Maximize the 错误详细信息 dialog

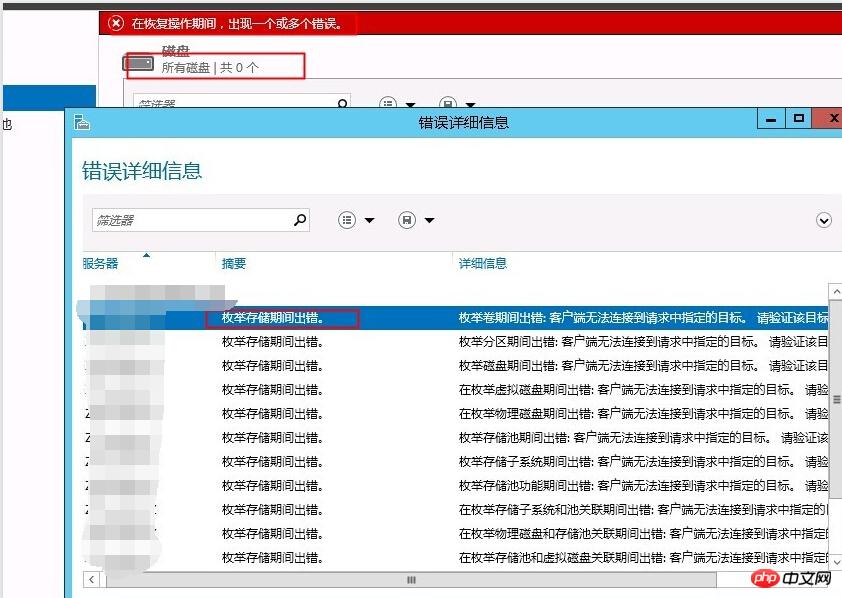[799, 119]
